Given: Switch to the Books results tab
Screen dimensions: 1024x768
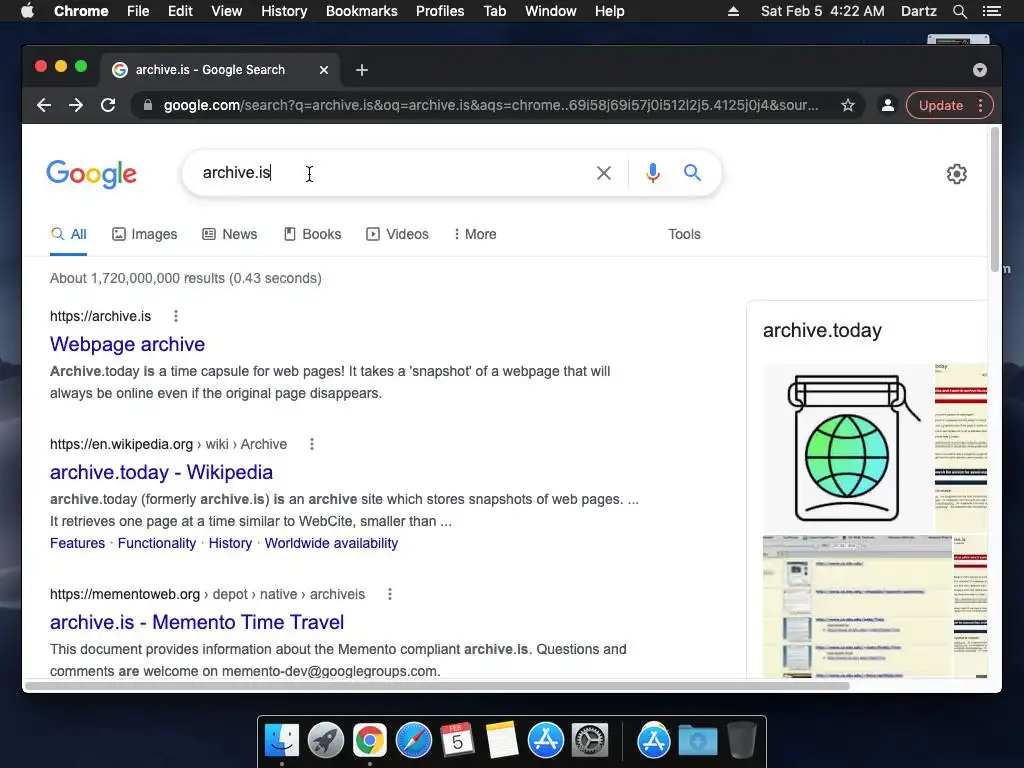Looking at the screenshot, I should (x=312, y=234).
